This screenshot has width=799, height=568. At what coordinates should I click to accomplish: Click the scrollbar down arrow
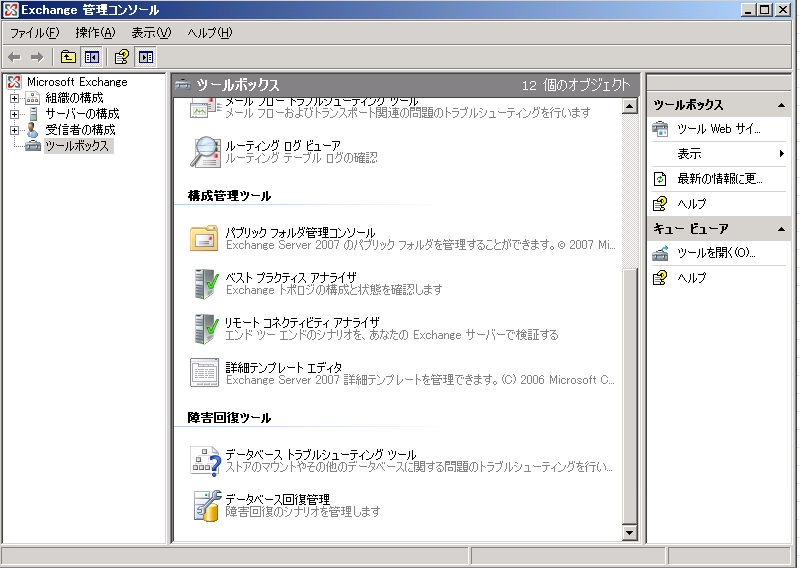pyautogui.click(x=630, y=533)
